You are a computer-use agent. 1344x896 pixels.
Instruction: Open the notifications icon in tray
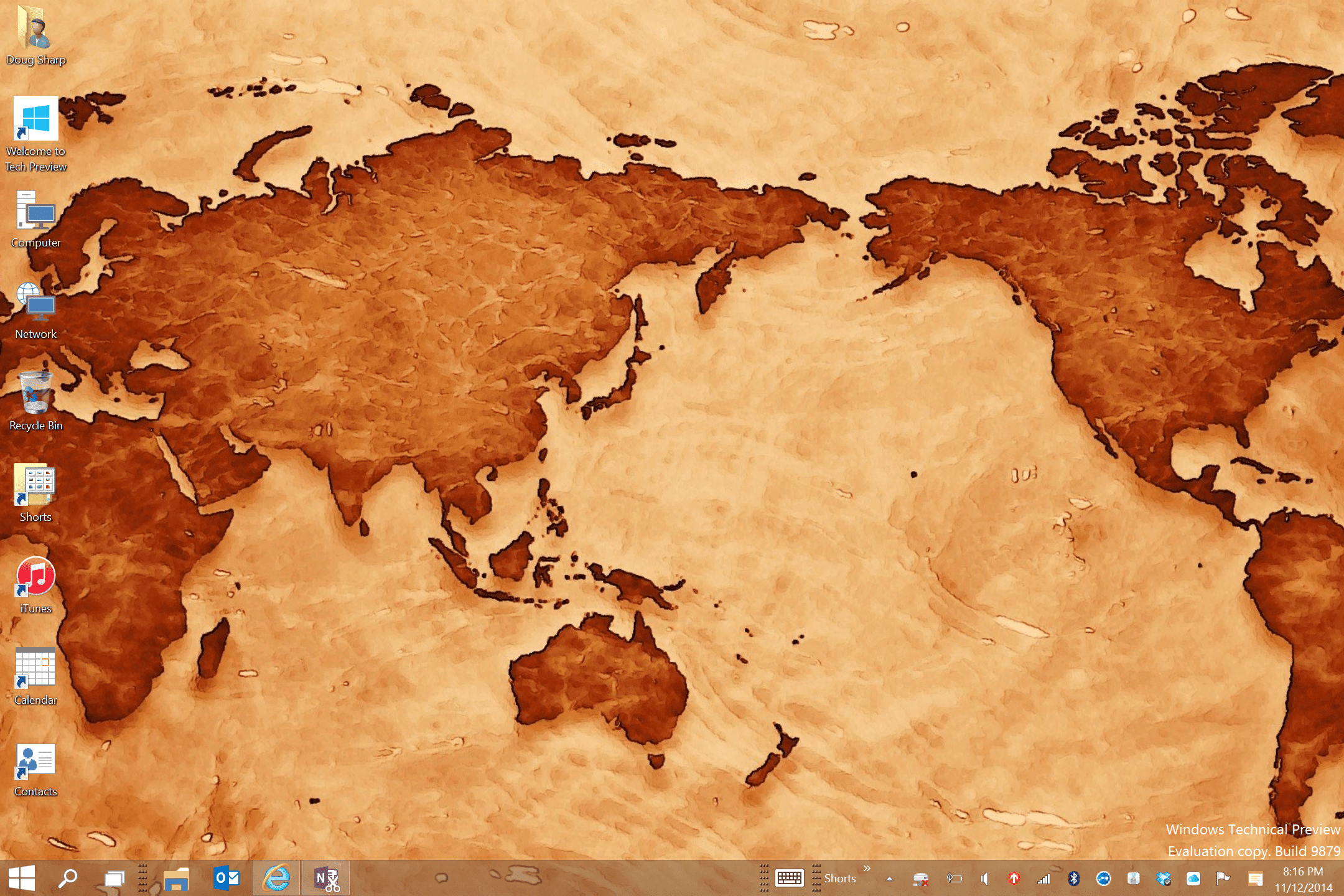tap(1255, 879)
